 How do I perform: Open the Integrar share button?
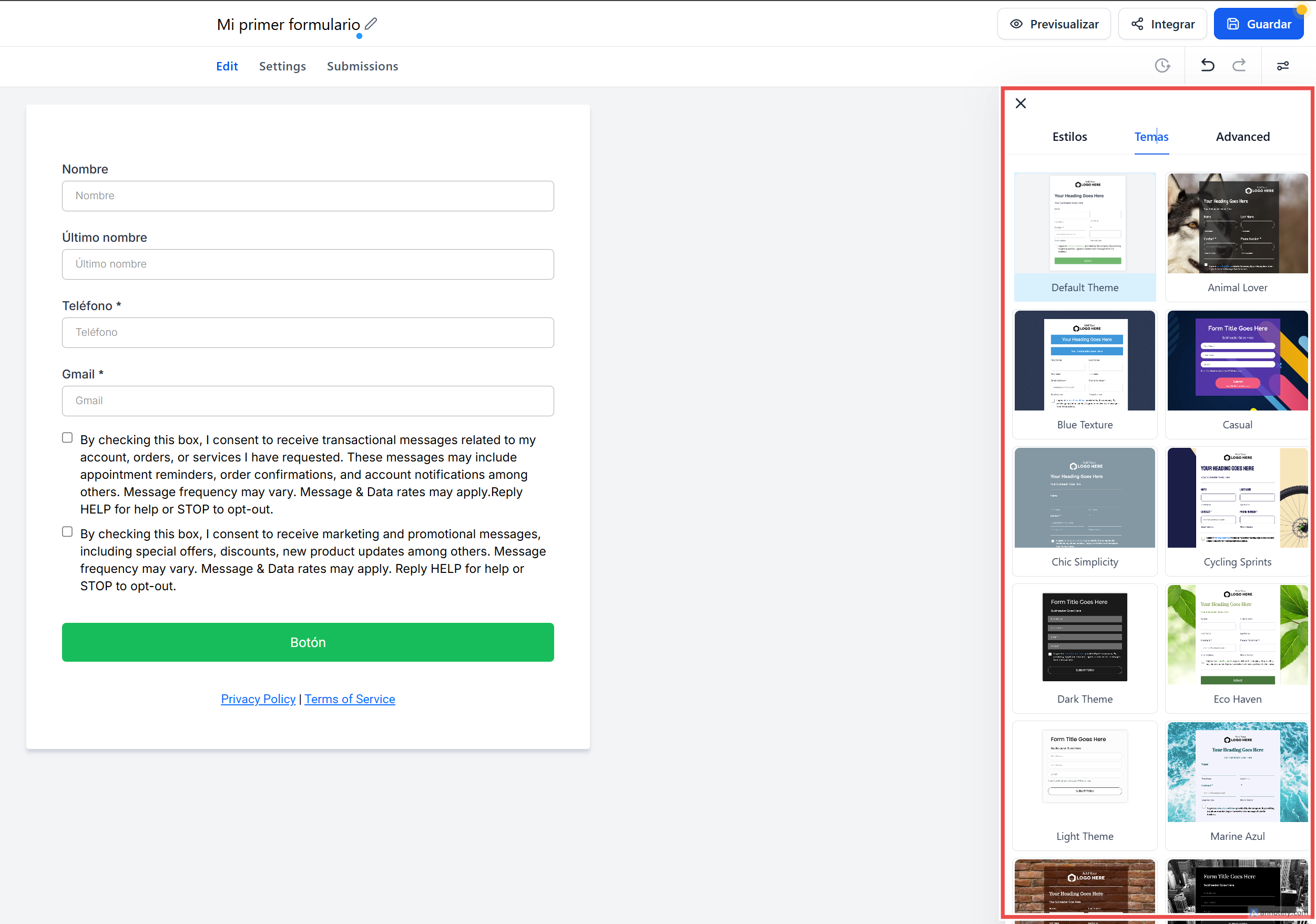coord(1162,24)
